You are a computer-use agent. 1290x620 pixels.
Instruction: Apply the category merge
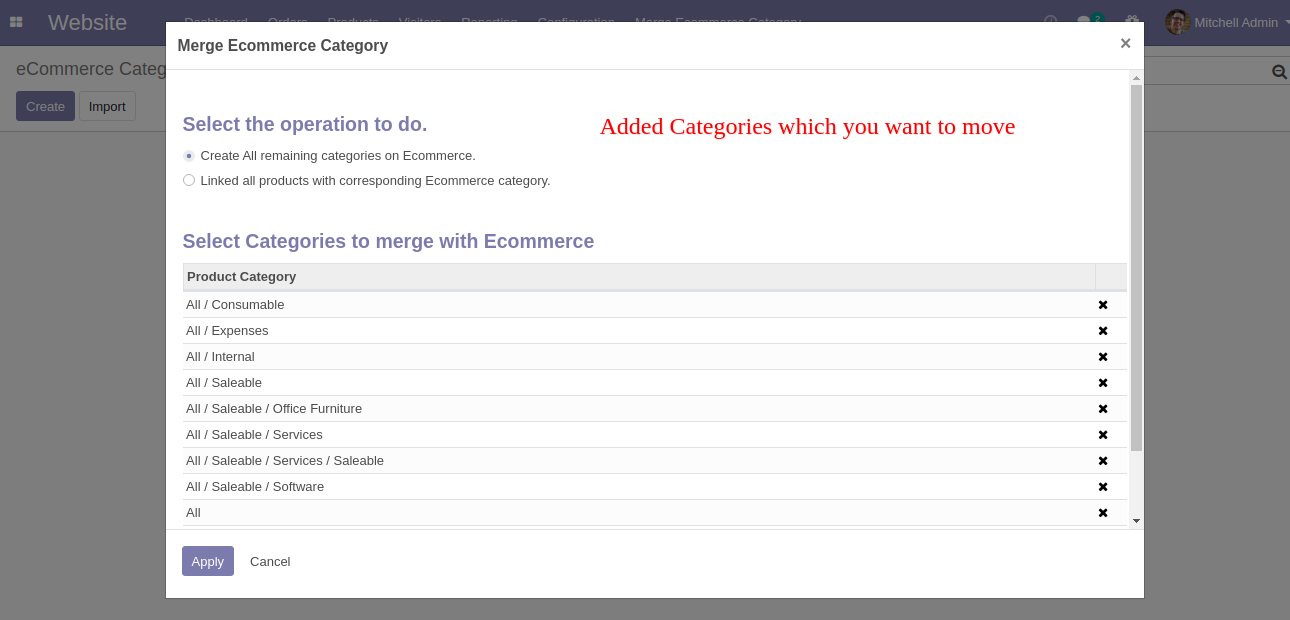coord(208,561)
